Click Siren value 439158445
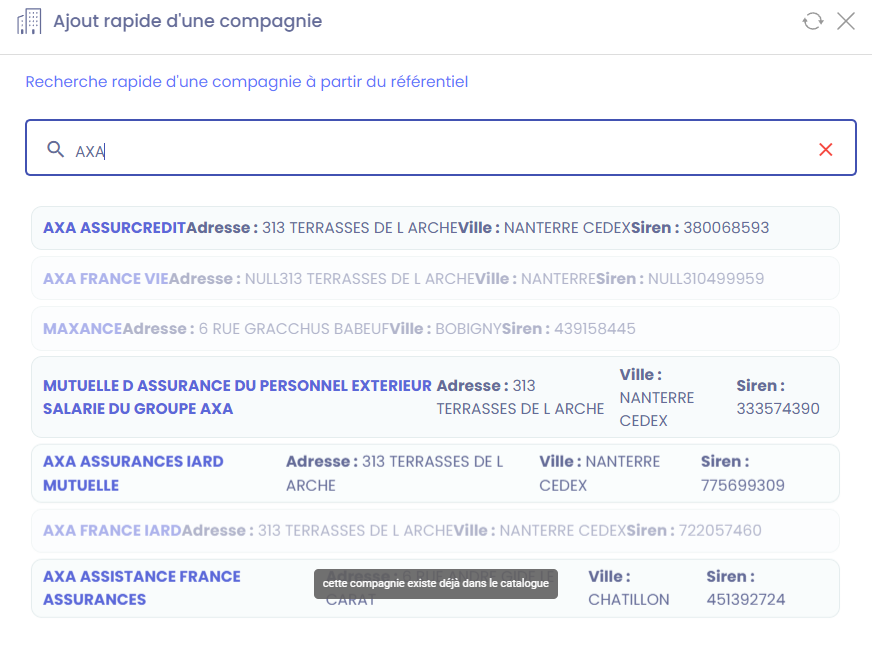The width and height of the screenshot is (872, 664). (x=594, y=329)
